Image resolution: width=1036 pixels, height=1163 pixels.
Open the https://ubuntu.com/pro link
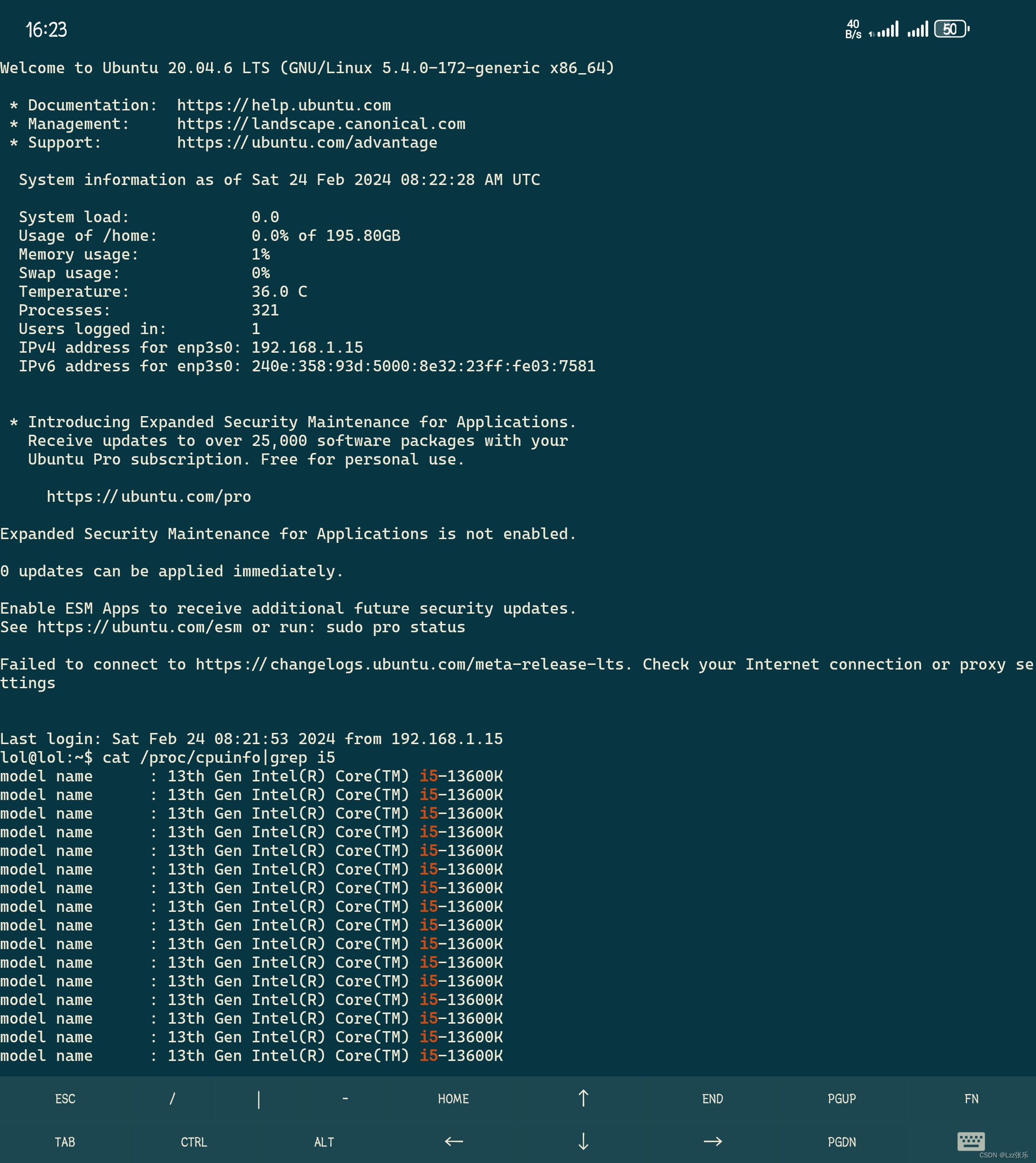click(x=149, y=496)
